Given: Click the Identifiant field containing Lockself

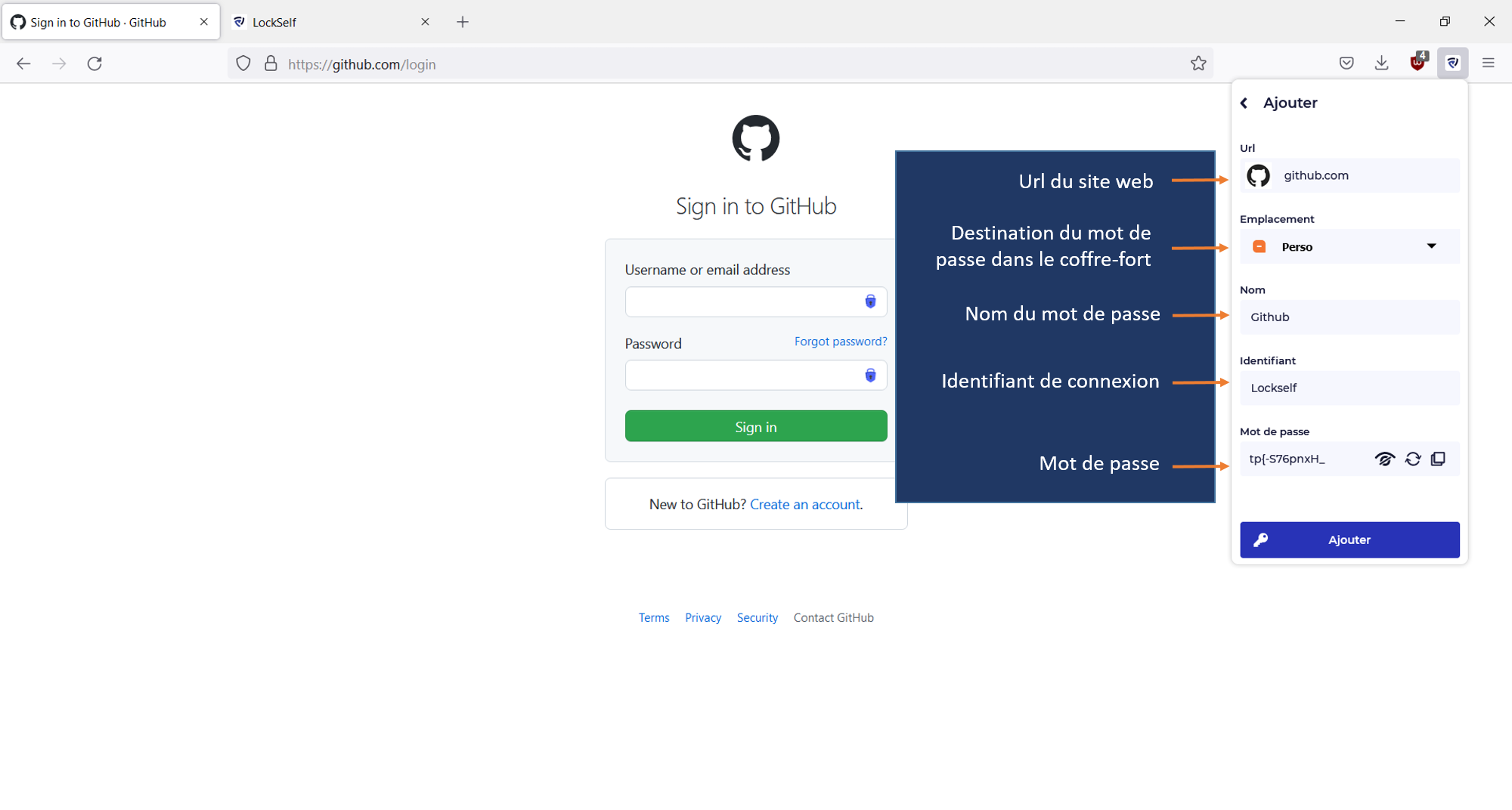Looking at the screenshot, I should click(x=1349, y=388).
